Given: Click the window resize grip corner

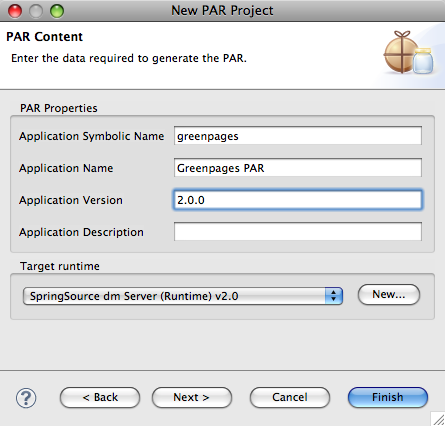Looking at the screenshot, I should [438, 419].
